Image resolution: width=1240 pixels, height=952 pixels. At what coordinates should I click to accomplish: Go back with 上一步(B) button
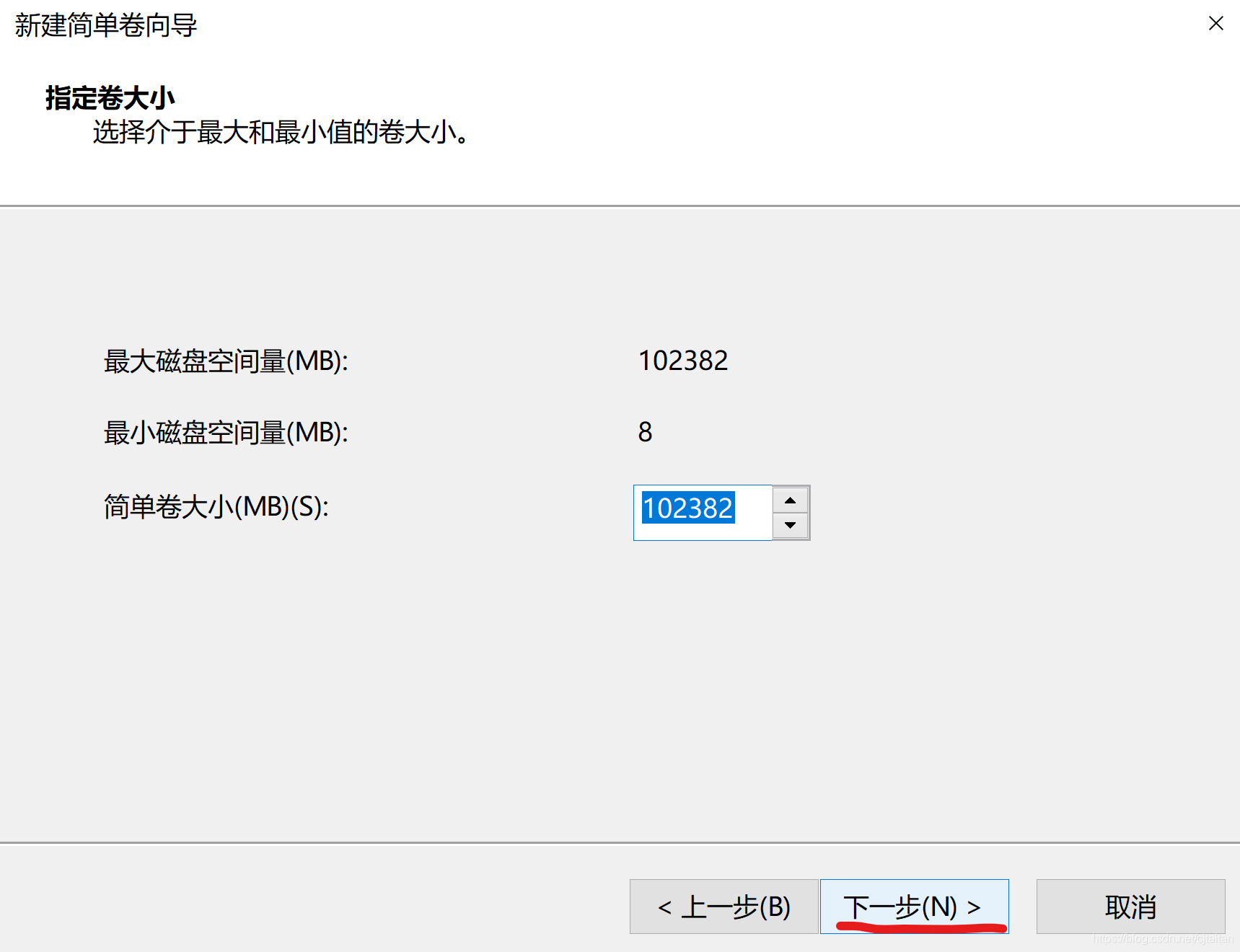pyautogui.click(x=724, y=907)
